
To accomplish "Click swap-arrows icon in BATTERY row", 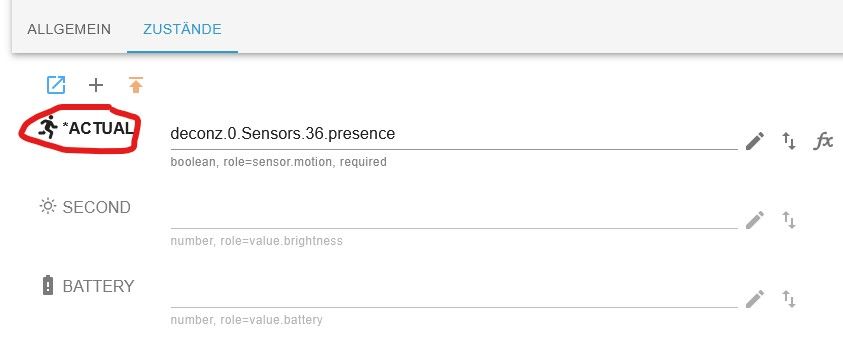I will (789, 299).
